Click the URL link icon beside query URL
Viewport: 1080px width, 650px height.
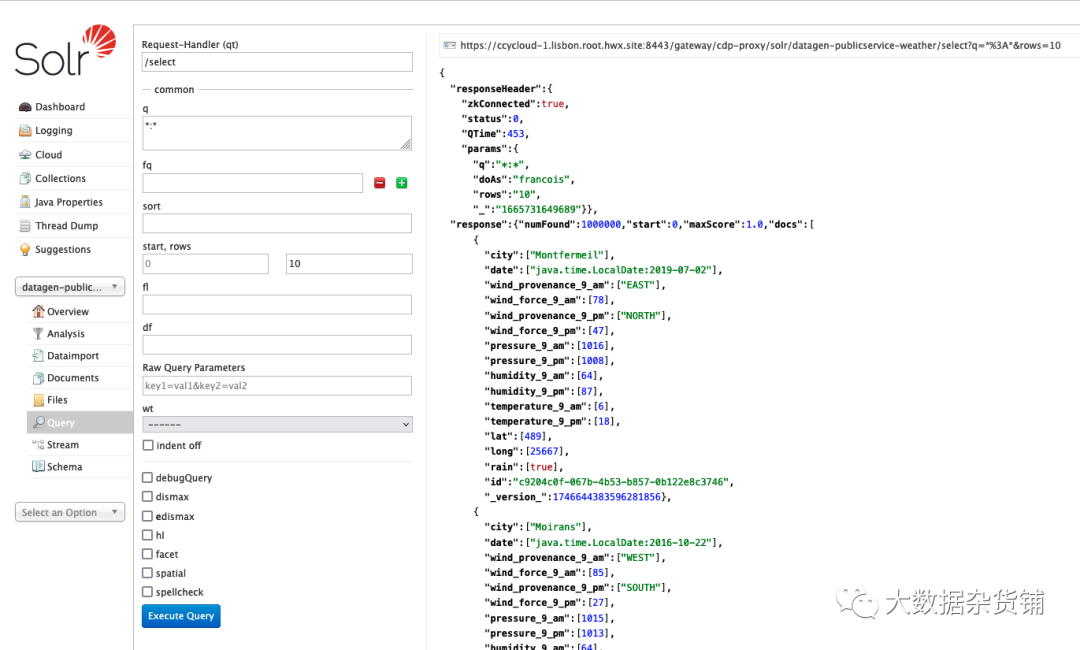(449, 45)
